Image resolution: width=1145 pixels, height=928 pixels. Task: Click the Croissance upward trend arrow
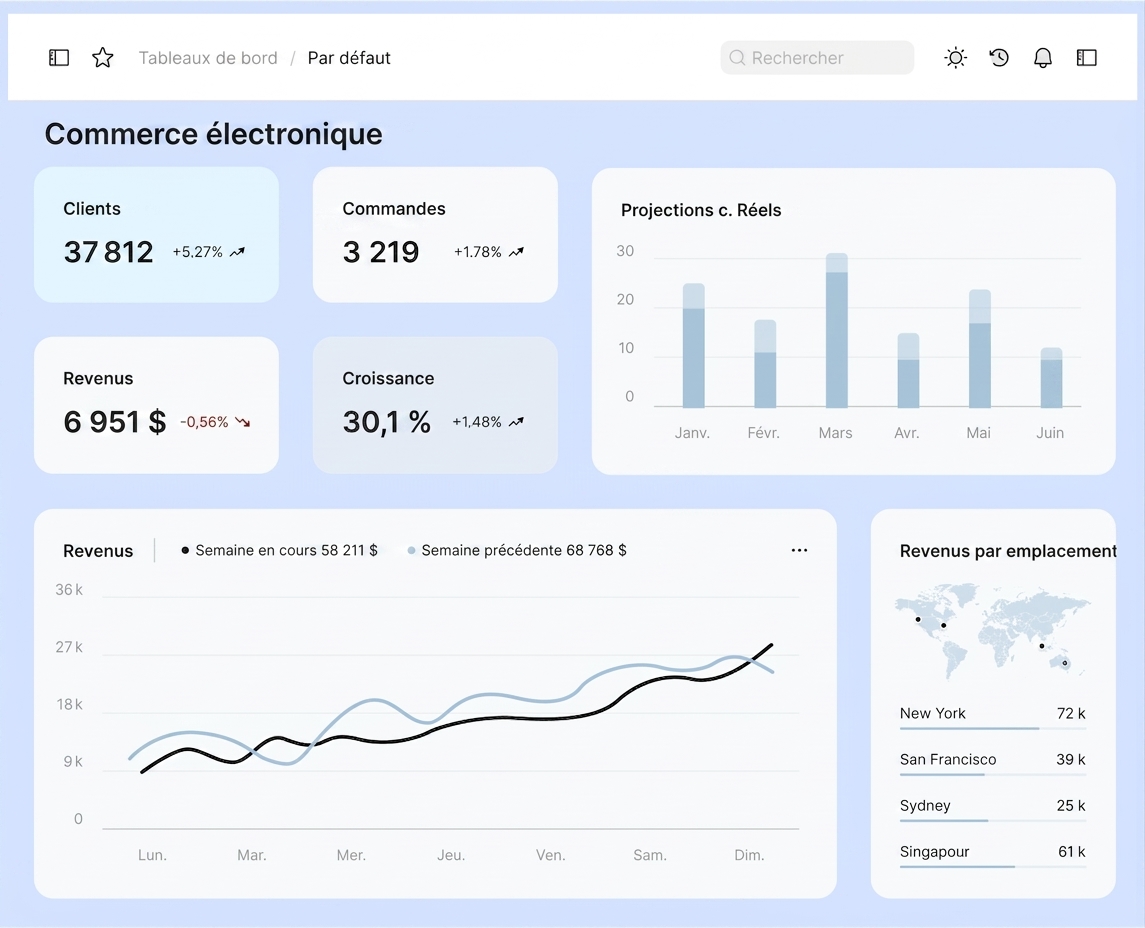pyautogui.click(x=516, y=422)
